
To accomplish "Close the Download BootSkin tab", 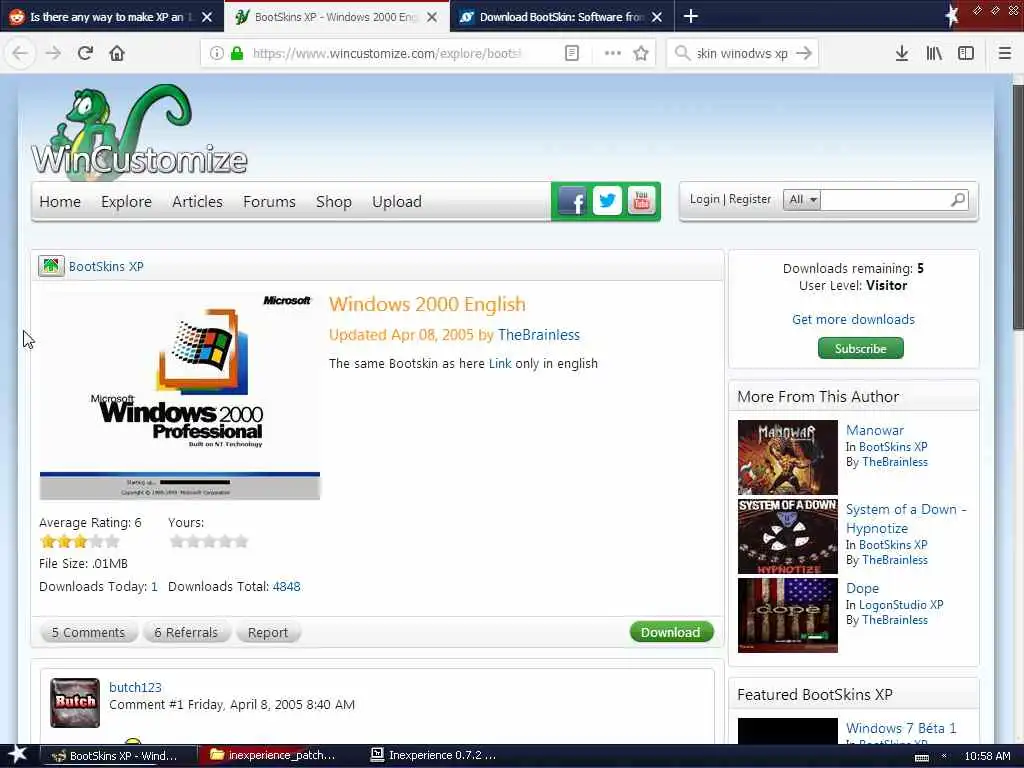I will 657,17.
